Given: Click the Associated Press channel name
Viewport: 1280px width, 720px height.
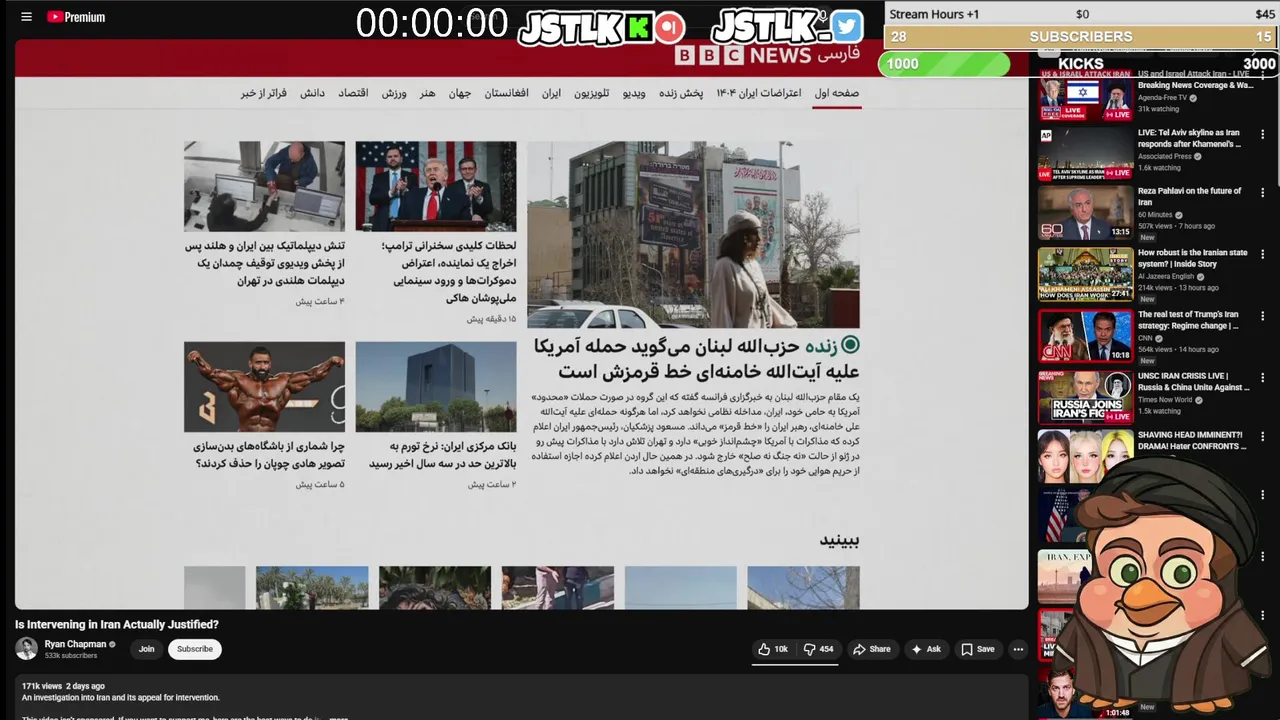Looking at the screenshot, I should click(1165, 156).
